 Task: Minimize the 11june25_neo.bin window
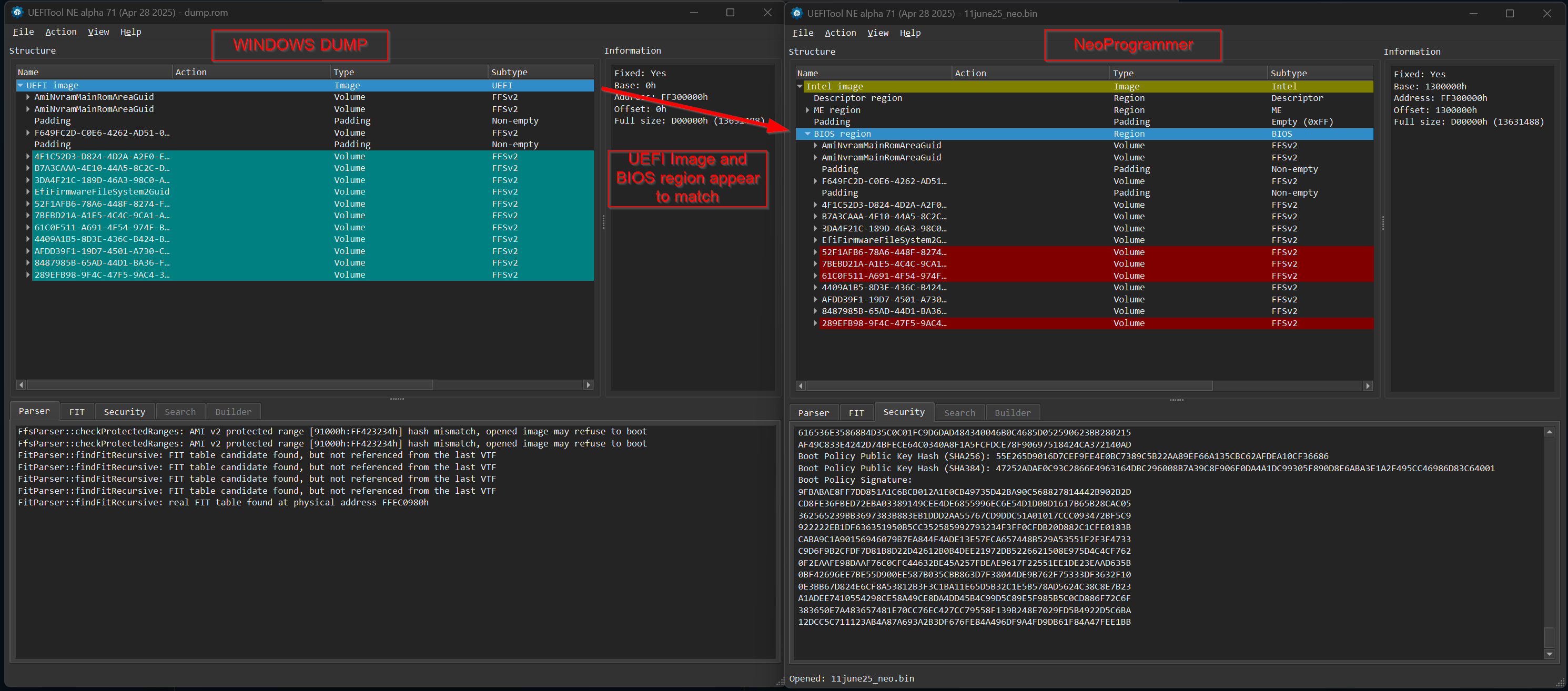pyautogui.click(x=1473, y=13)
